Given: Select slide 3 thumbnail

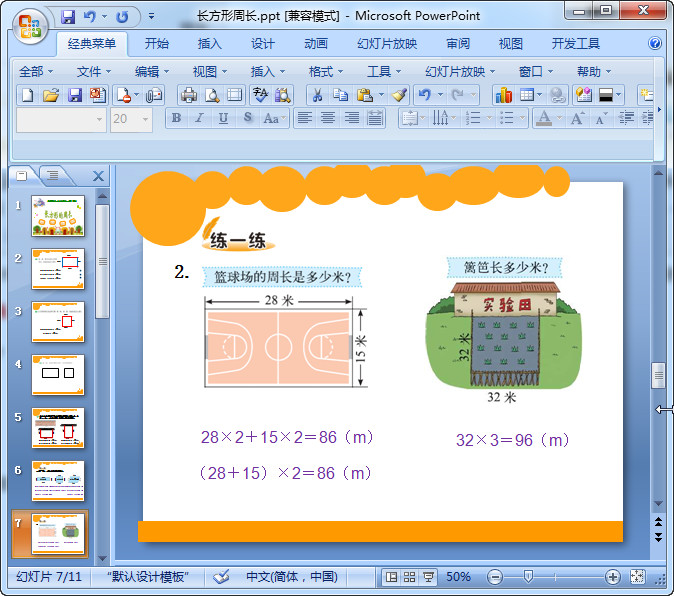Looking at the screenshot, I should (x=58, y=322).
